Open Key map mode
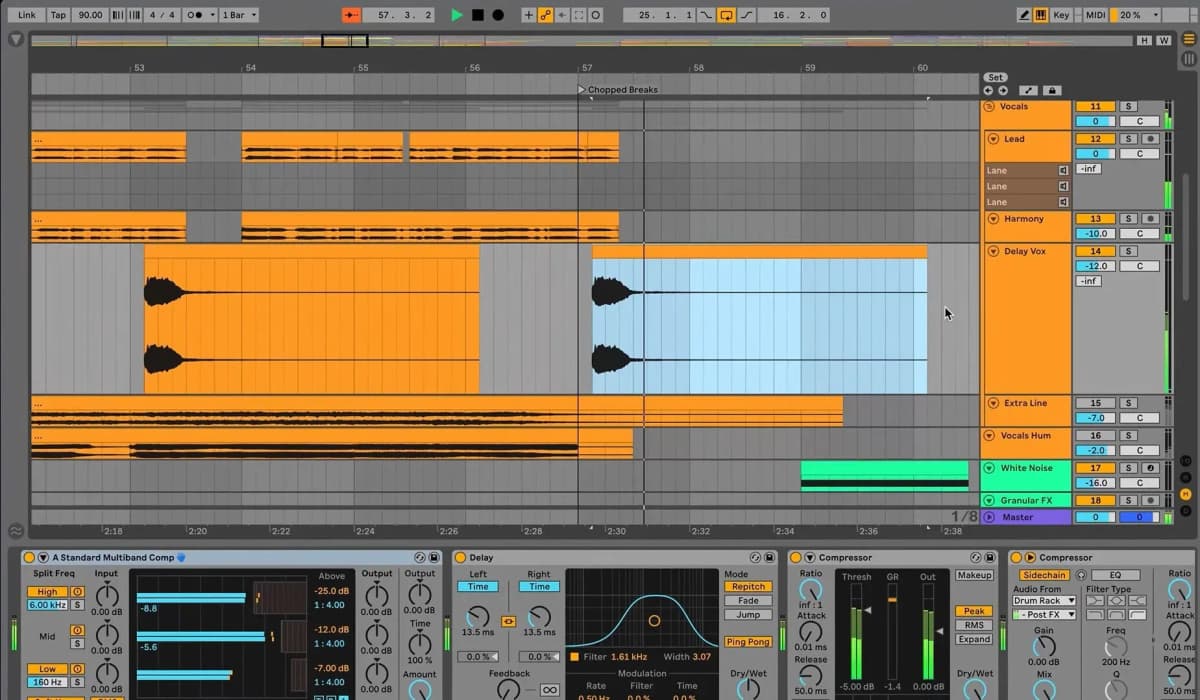 [x=1061, y=15]
